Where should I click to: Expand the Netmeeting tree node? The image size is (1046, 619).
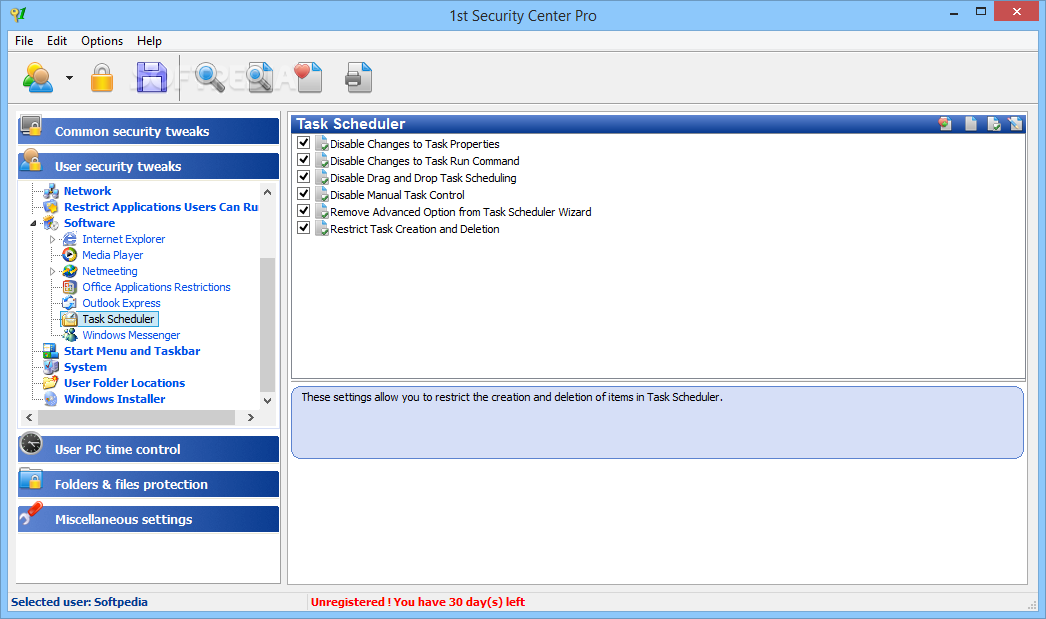click(x=52, y=271)
